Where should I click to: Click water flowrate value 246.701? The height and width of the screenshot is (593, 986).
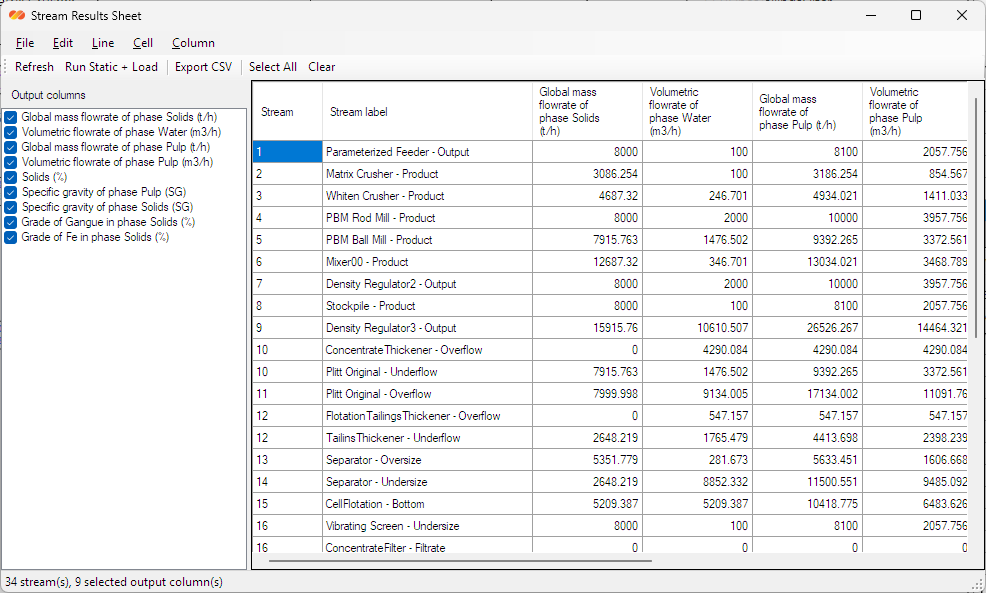point(697,196)
